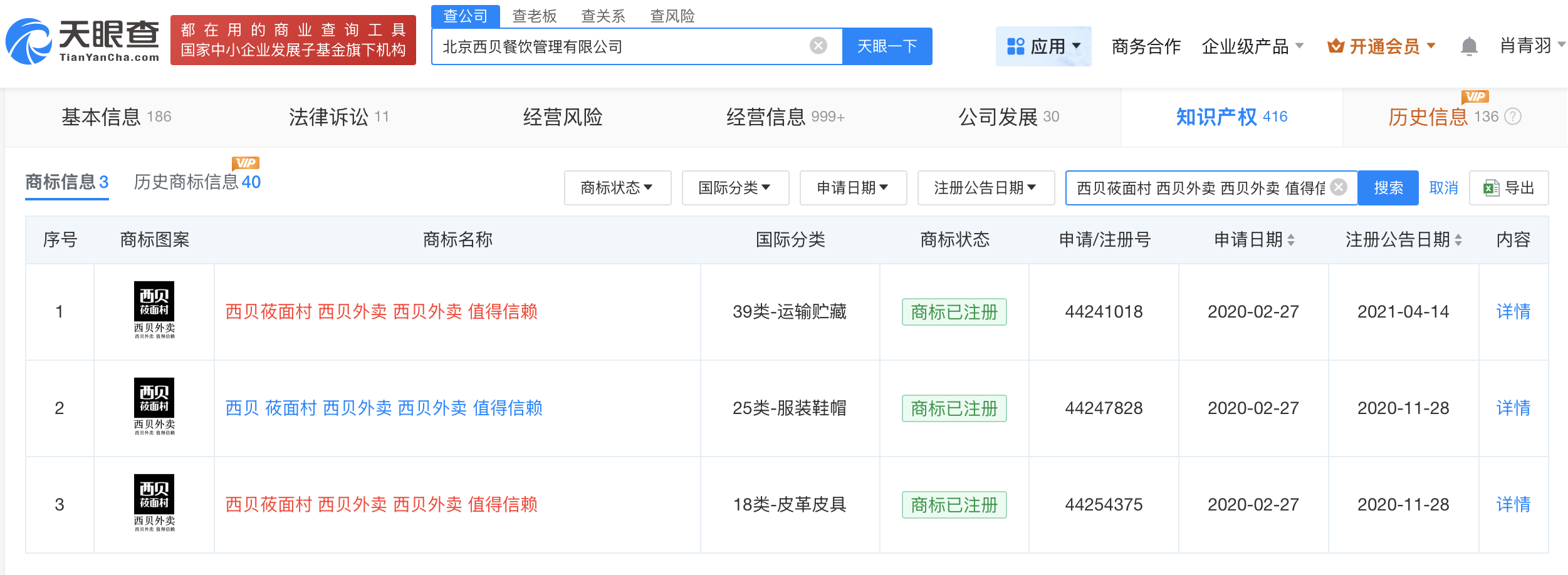The width and height of the screenshot is (1568, 575).
Task: Click the help icon beside 历史信息
Action: tap(1513, 117)
